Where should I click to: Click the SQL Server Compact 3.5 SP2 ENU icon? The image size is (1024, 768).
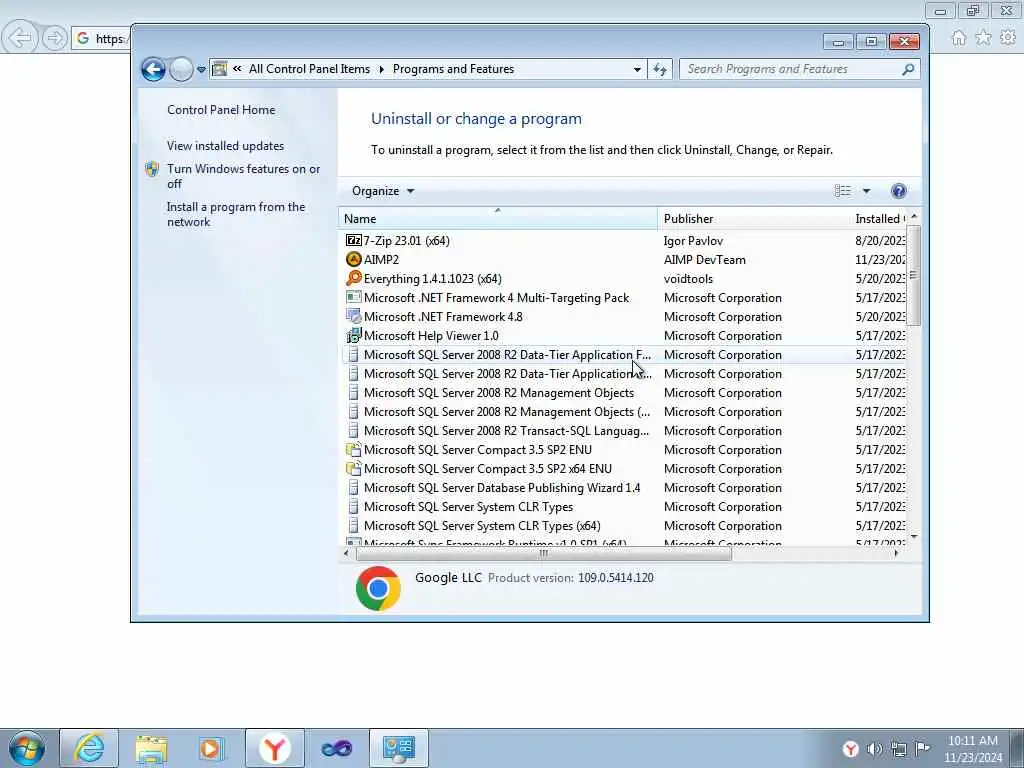tap(353, 449)
